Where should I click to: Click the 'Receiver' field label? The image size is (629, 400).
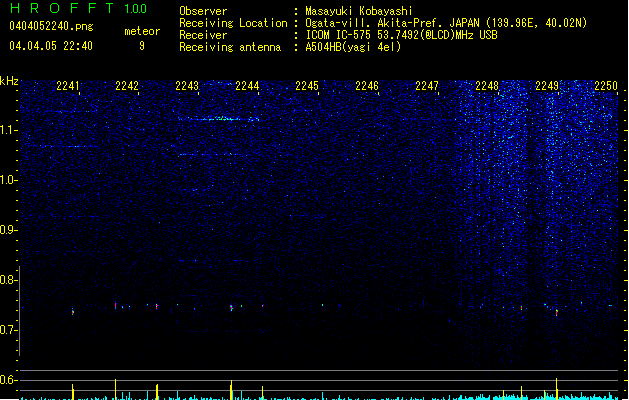click(x=203, y=35)
